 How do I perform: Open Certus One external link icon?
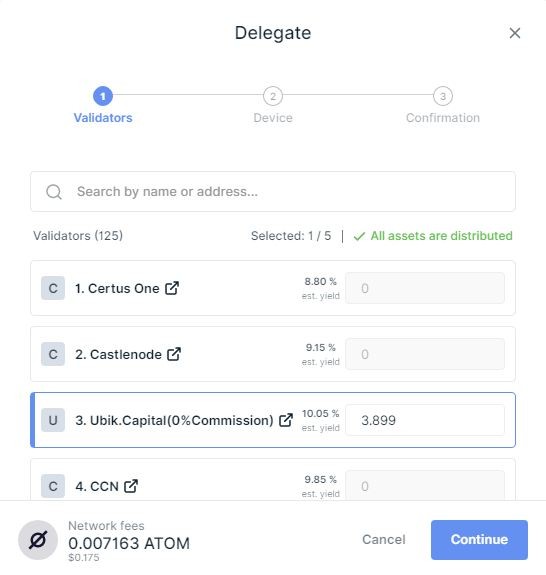click(172, 288)
